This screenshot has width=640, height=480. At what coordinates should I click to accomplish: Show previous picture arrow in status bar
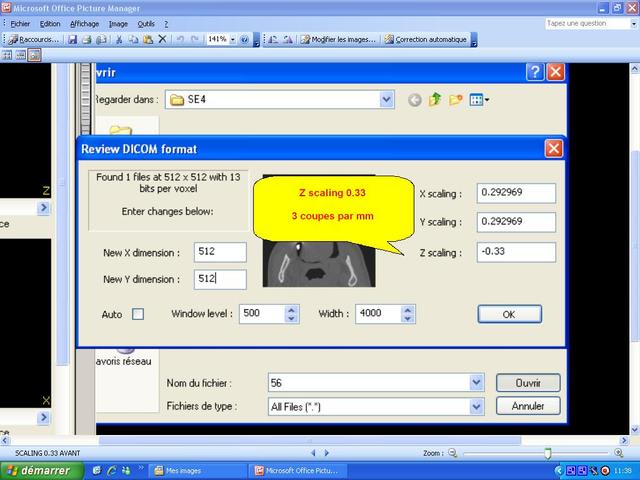click(313, 453)
